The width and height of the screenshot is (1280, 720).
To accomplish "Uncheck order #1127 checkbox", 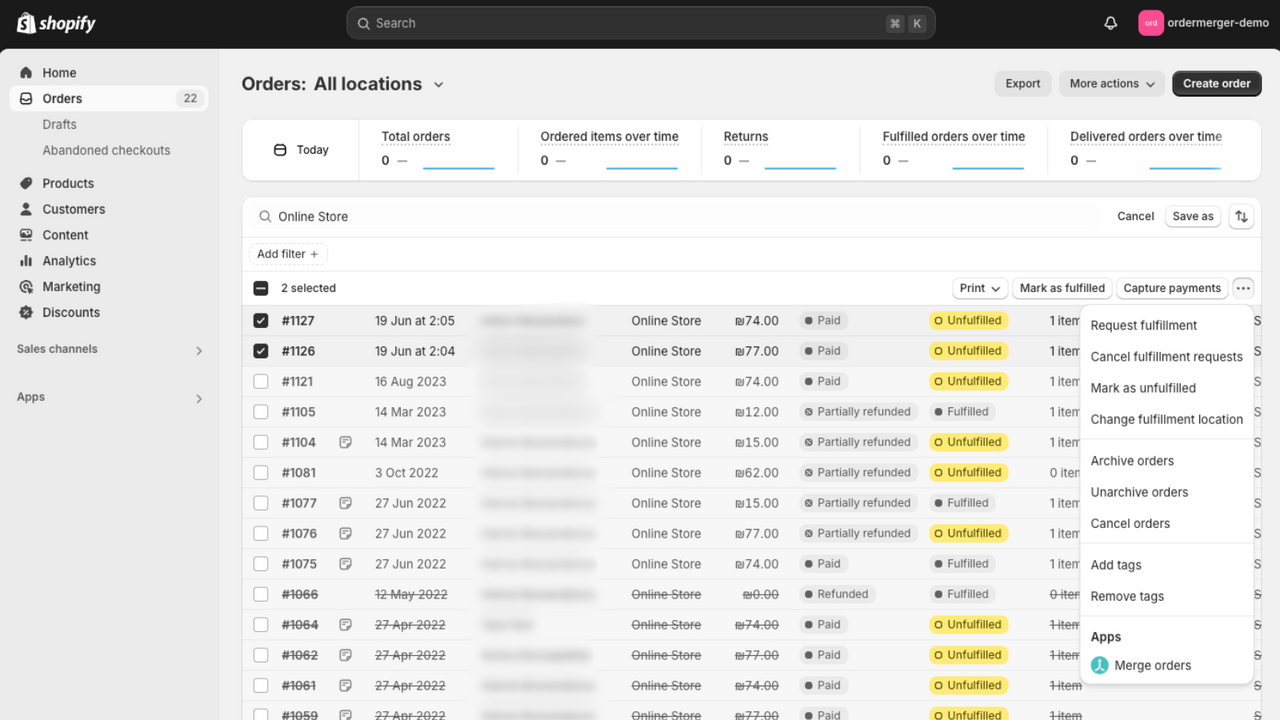I will pos(261,321).
